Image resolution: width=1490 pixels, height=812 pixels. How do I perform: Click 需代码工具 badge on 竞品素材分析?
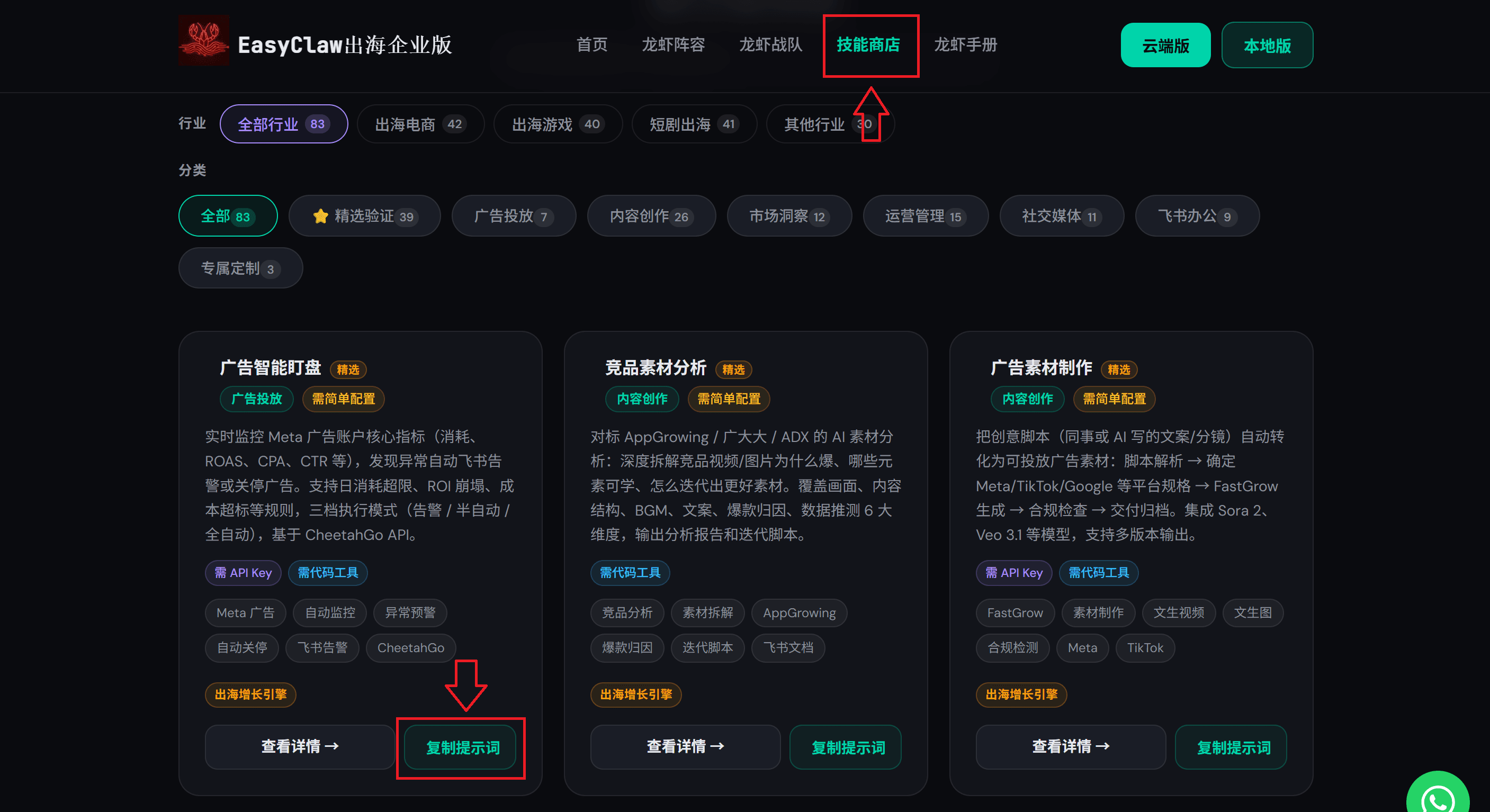pyautogui.click(x=630, y=573)
